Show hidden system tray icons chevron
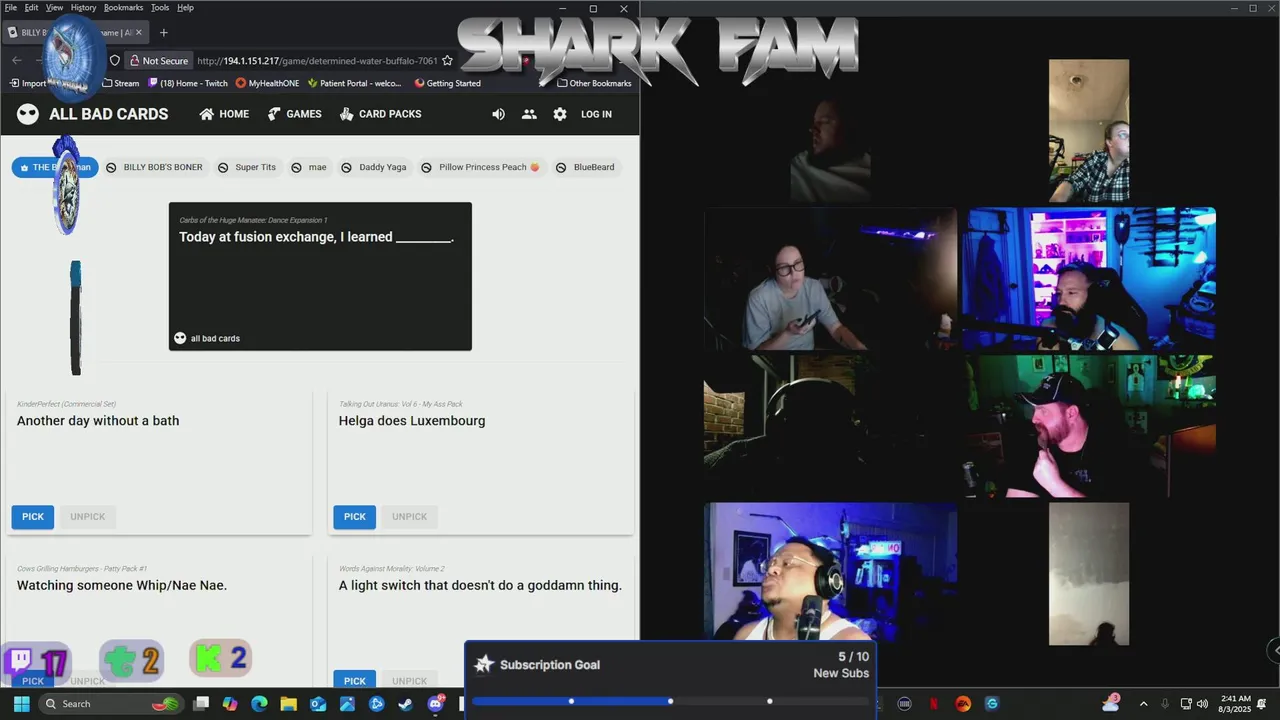This screenshot has width=1280, height=720. 1143,704
